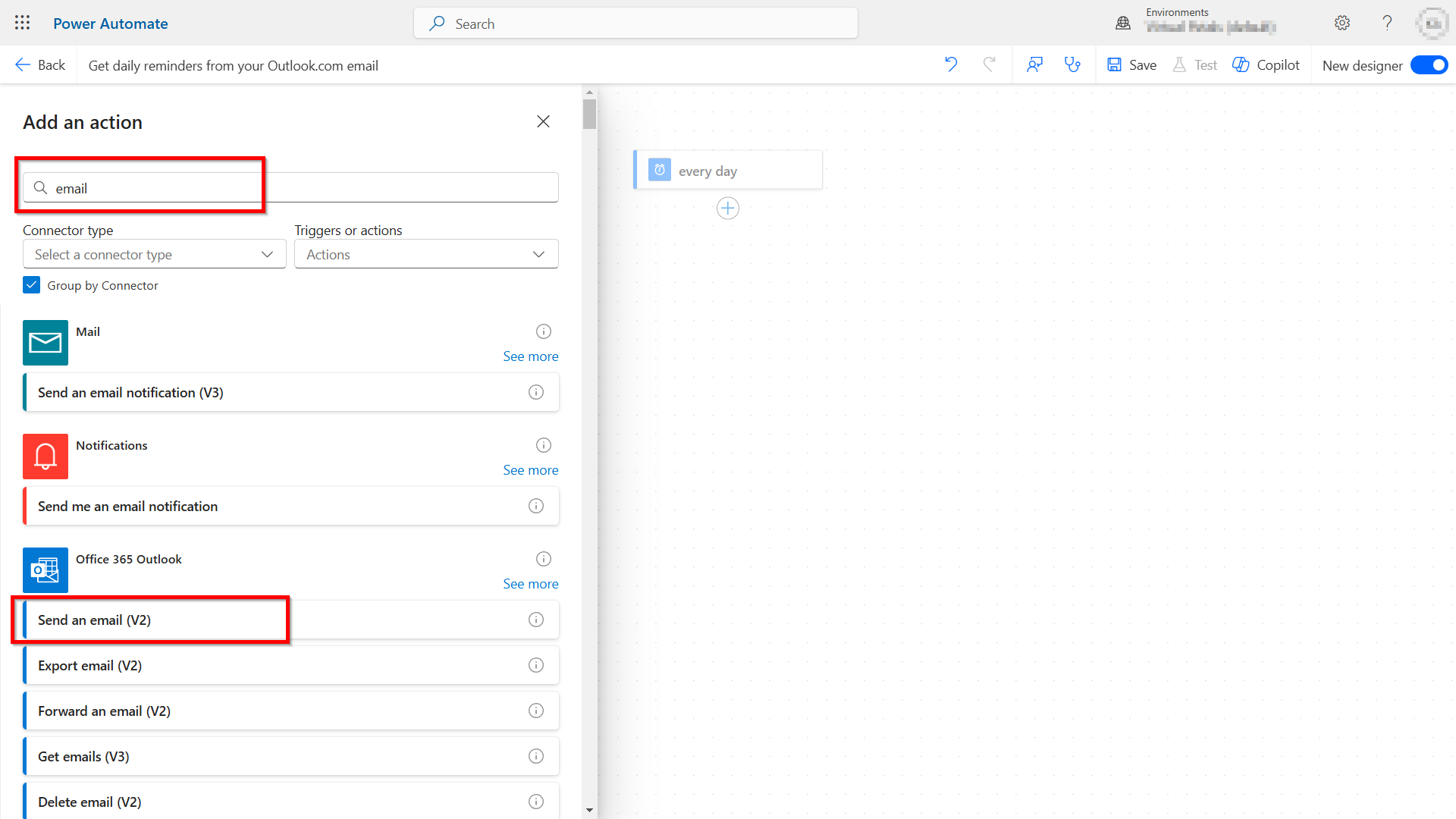The image size is (1456, 819).
Task: Save the flow
Action: [1132, 65]
